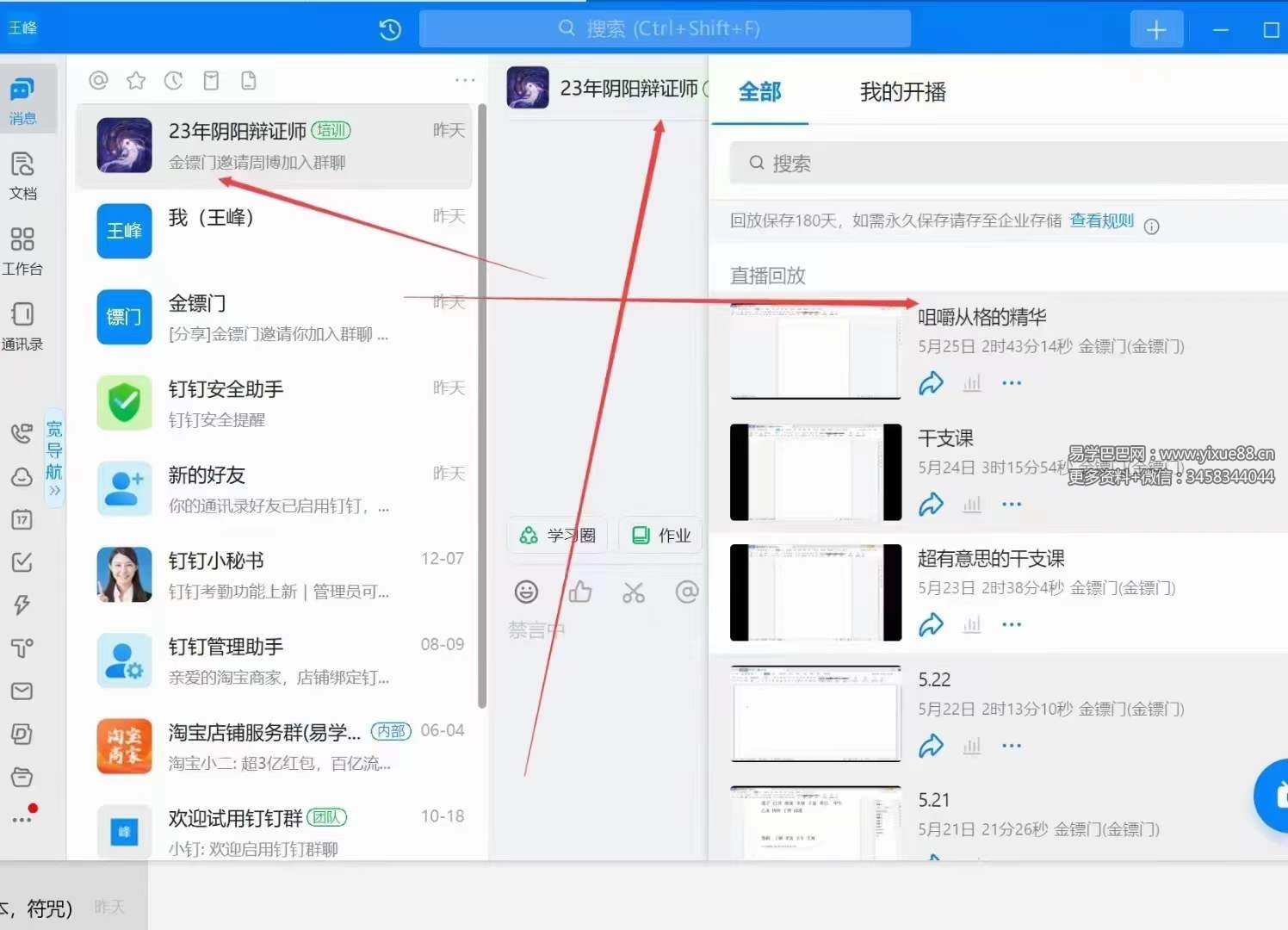Open the 5.21 replay title
Screen dimensions: 1288x930
coord(933,800)
